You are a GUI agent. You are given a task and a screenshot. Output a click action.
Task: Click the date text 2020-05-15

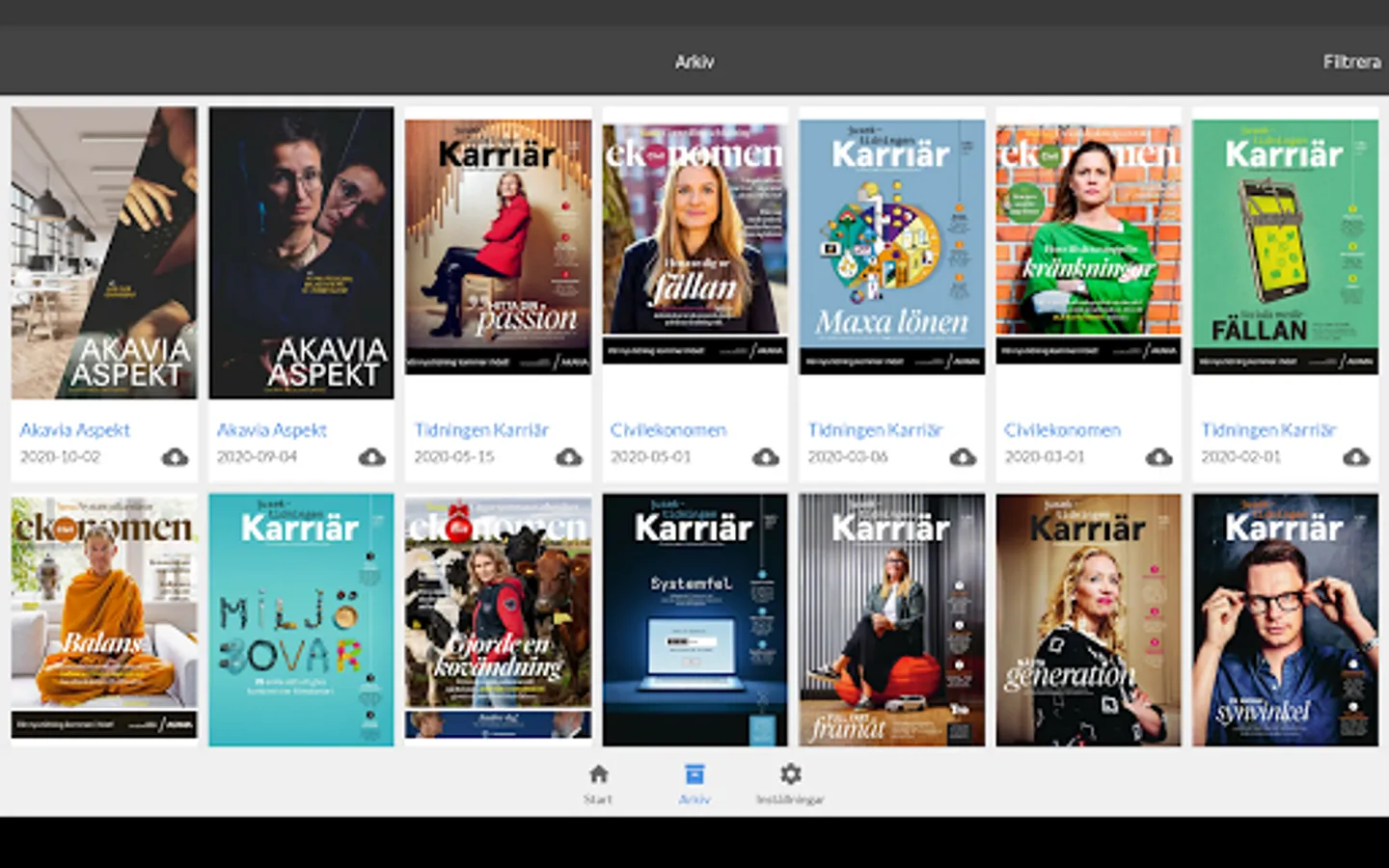click(453, 457)
